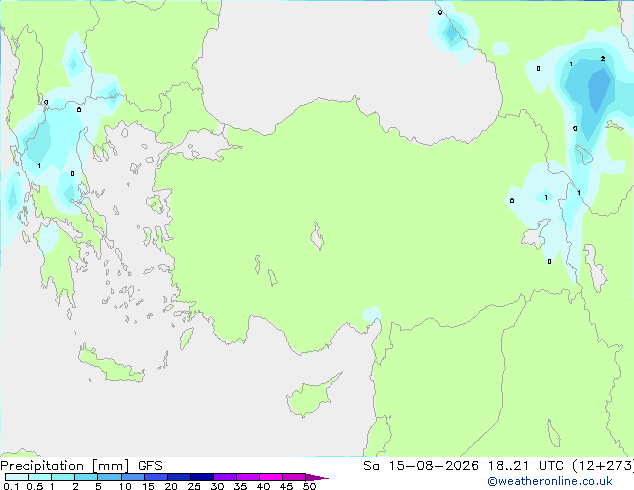Click the '50' legend scale label
This screenshot has height=490, width=634.
click(x=309, y=486)
